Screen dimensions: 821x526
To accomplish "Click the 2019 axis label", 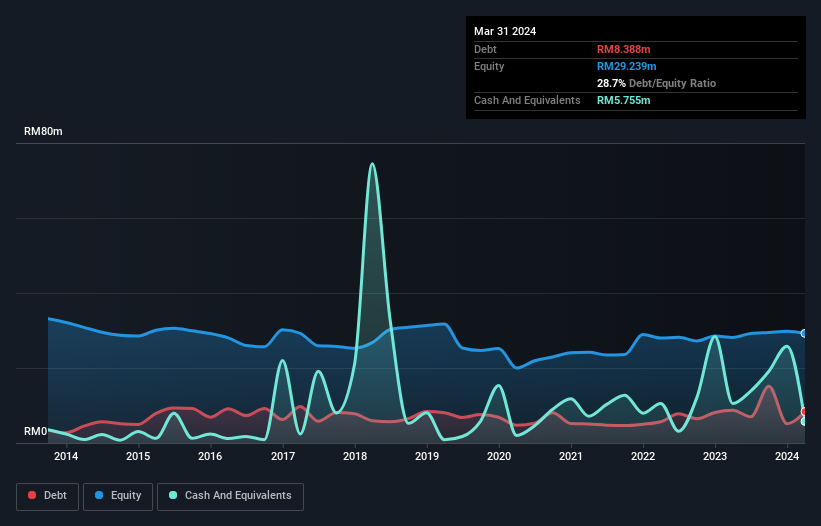I will [427, 456].
